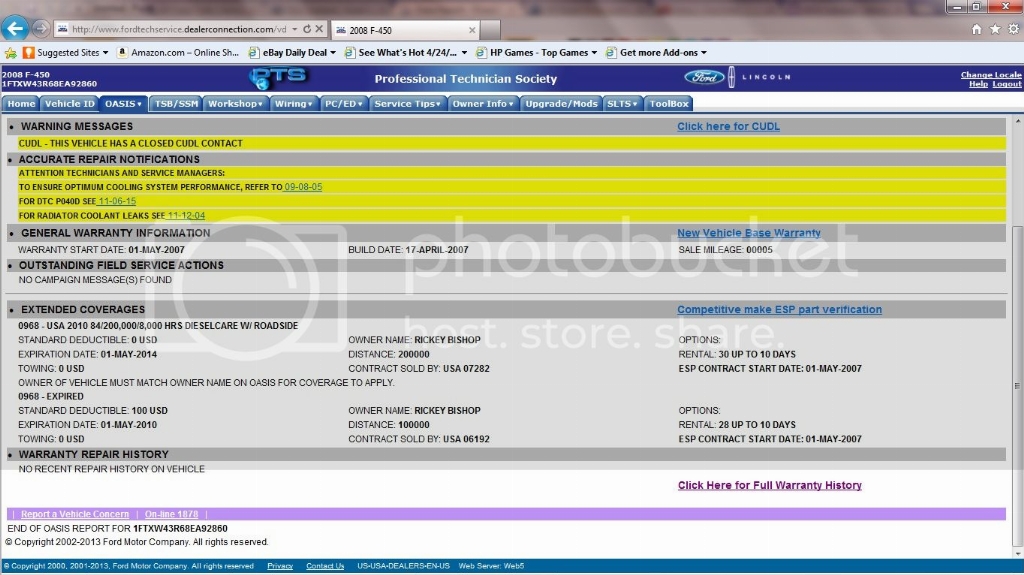1024x575 pixels.
Task: Click Report a Vehicle Concern link
Action: coord(75,514)
